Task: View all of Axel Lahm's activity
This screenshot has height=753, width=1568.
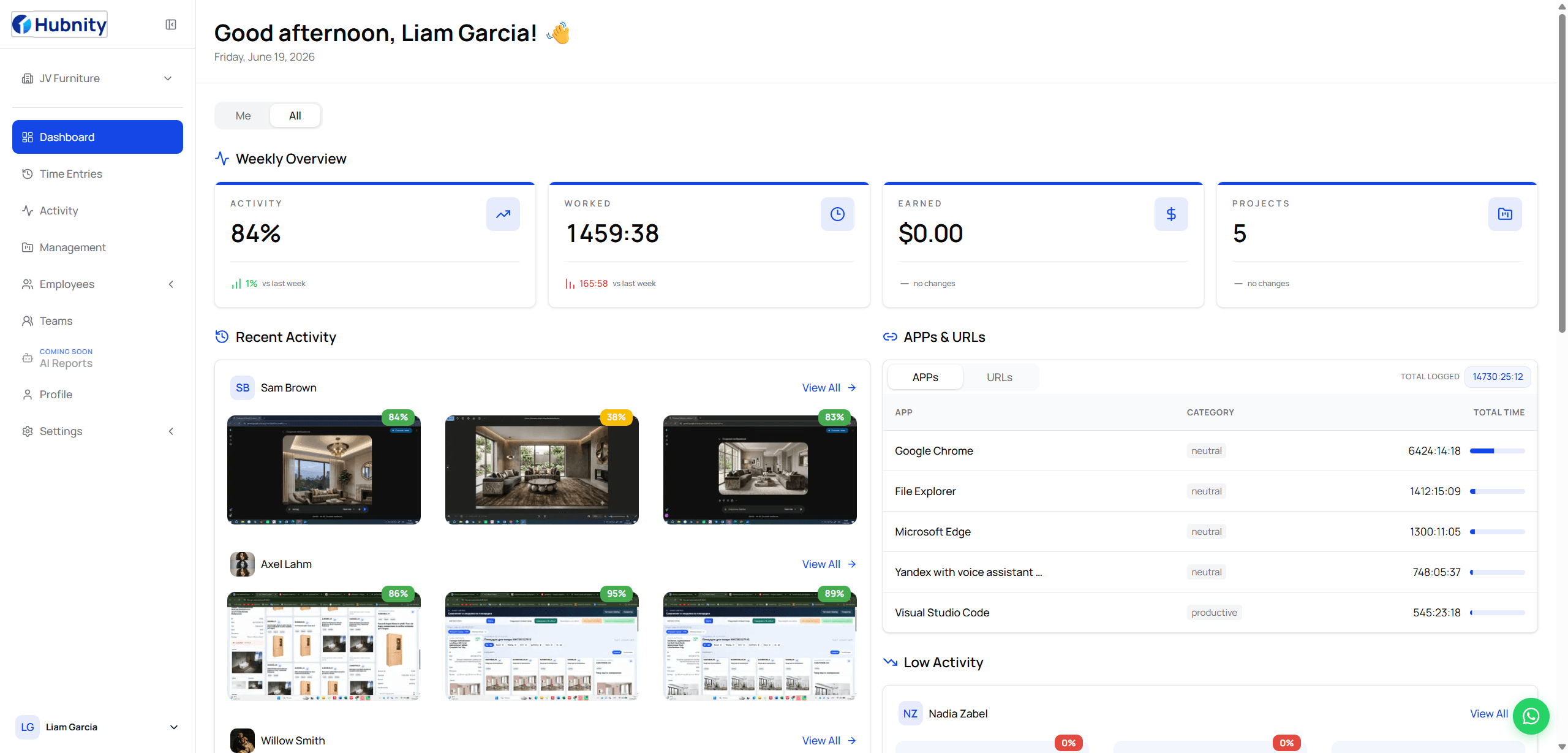Action: coord(829,564)
